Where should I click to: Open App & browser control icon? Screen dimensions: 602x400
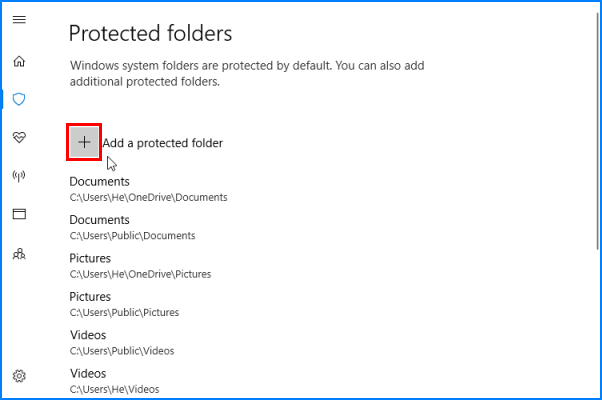pyautogui.click(x=19, y=214)
